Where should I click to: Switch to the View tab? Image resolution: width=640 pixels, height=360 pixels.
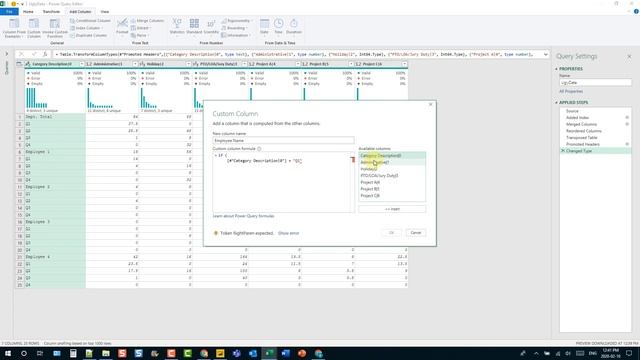point(105,12)
